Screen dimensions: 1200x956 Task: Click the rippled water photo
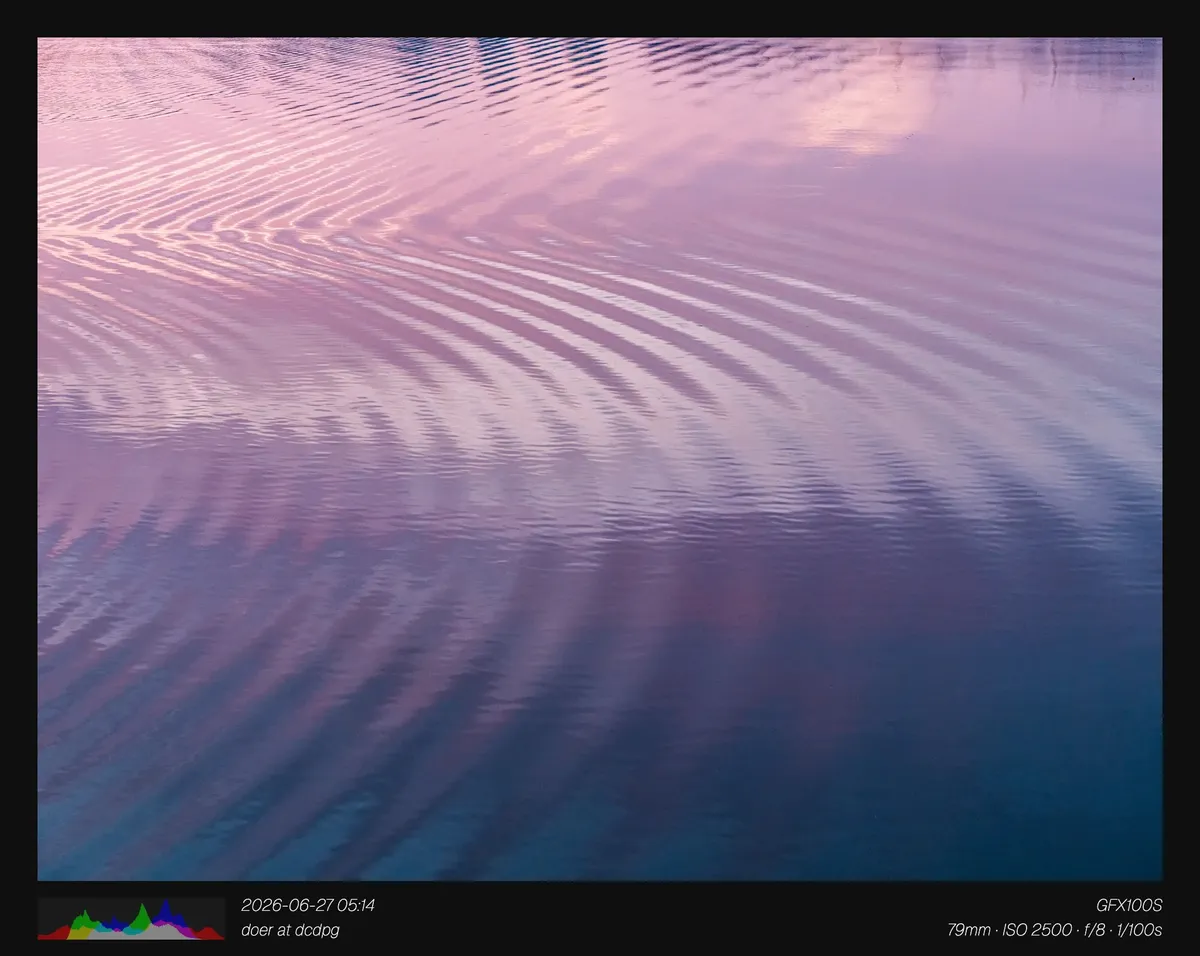[x=600, y=459]
